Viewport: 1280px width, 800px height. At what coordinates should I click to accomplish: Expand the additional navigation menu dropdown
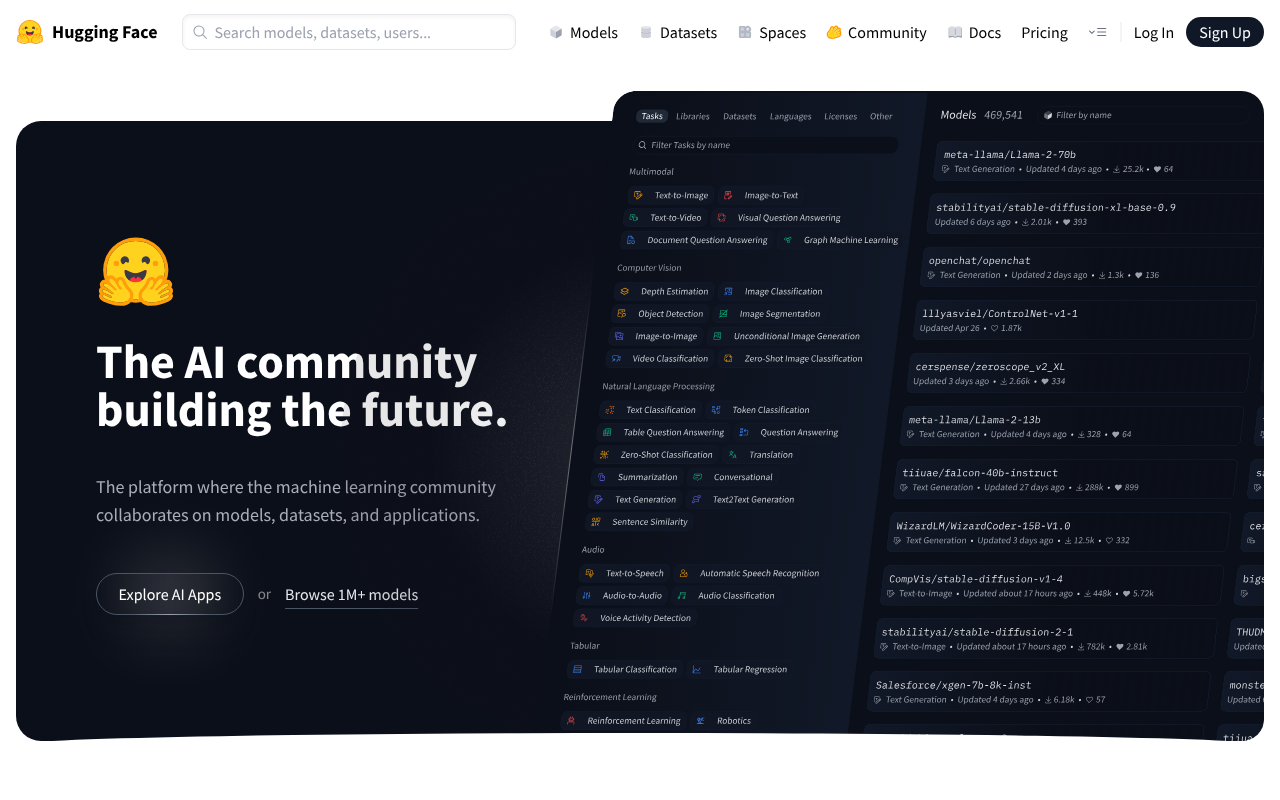[1097, 32]
